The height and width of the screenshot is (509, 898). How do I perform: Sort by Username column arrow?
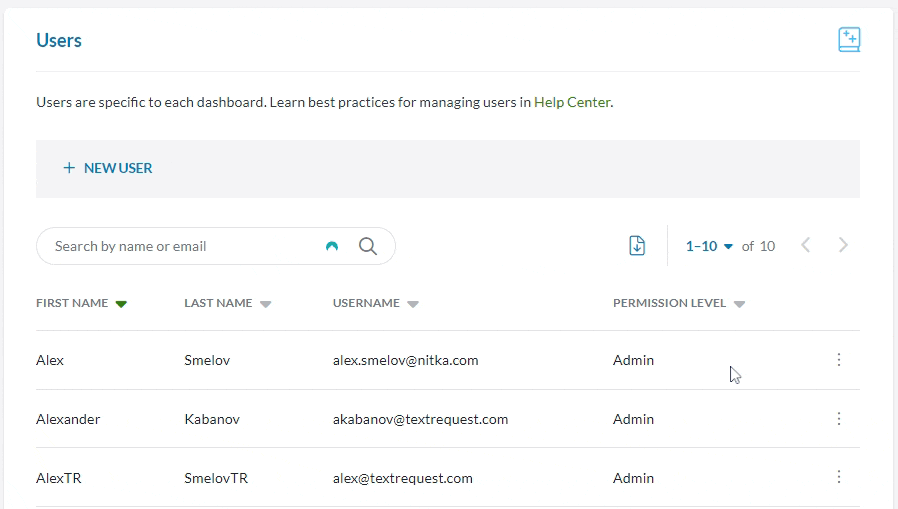tap(413, 304)
